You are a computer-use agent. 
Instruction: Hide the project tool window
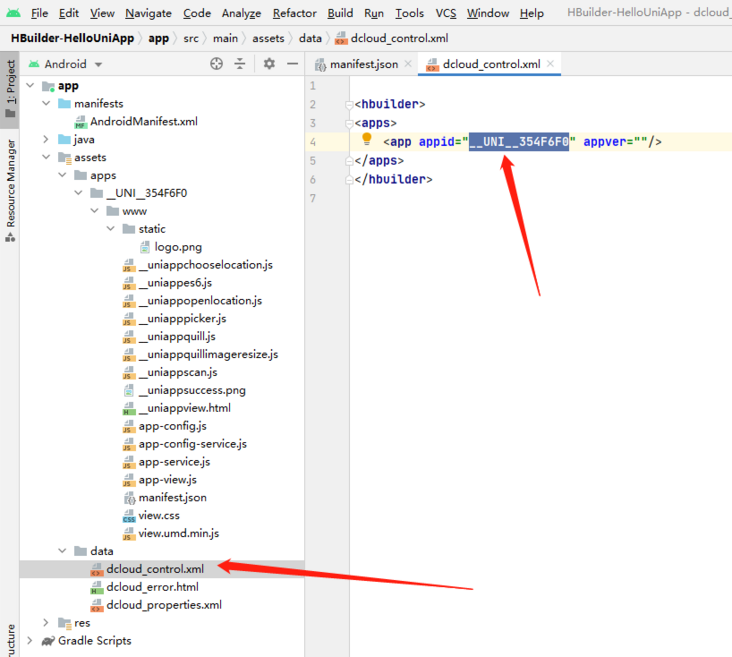coord(293,64)
